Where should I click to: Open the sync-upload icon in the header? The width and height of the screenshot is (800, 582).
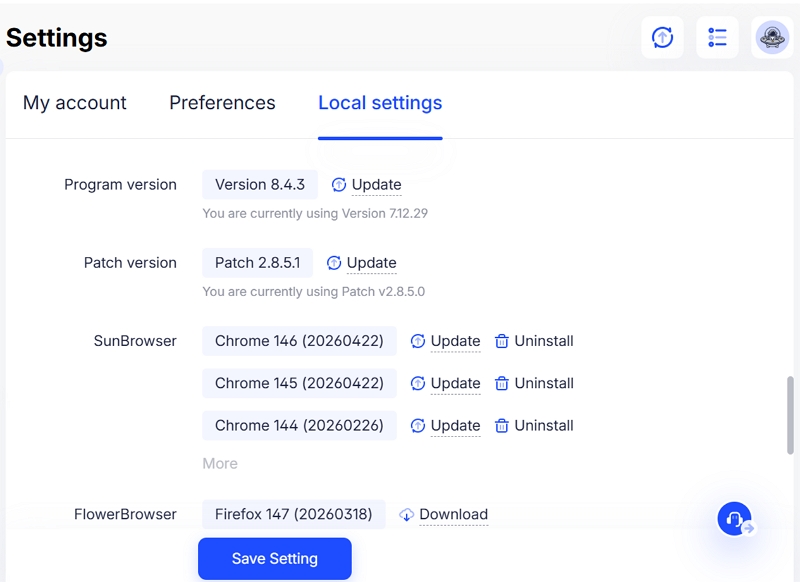(x=662, y=37)
